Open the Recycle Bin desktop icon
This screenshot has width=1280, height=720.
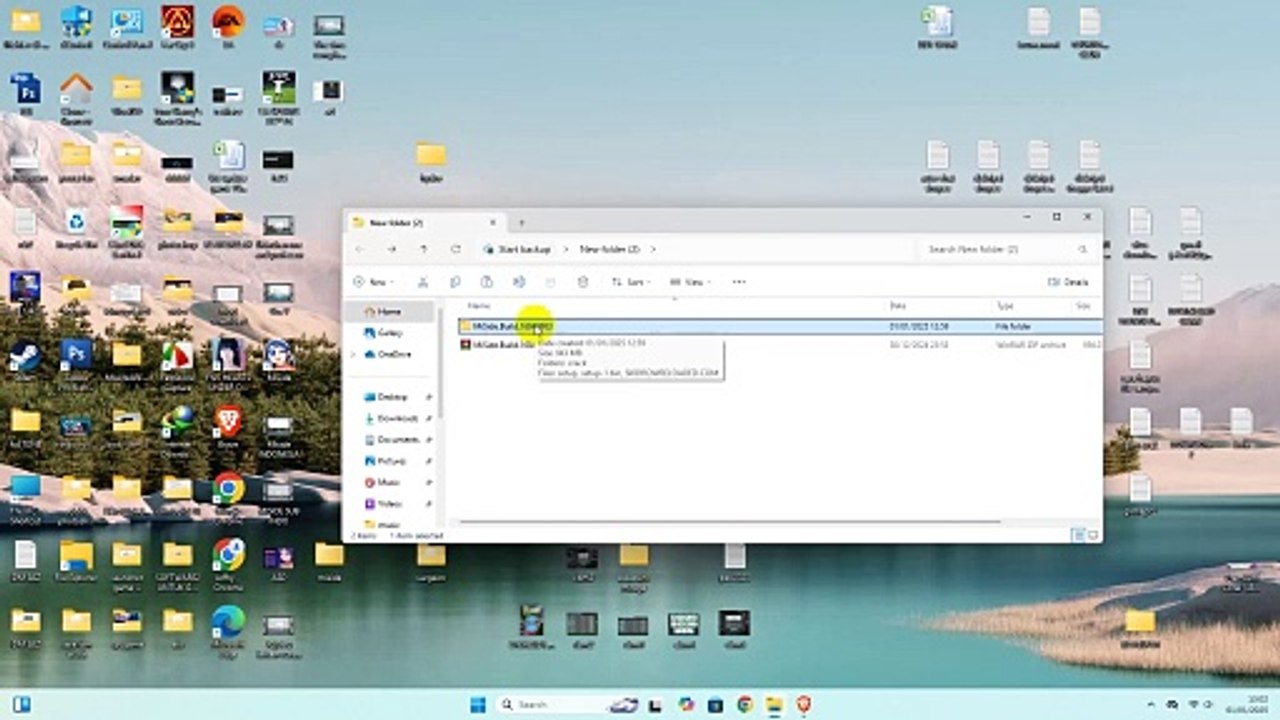click(76, 228)
